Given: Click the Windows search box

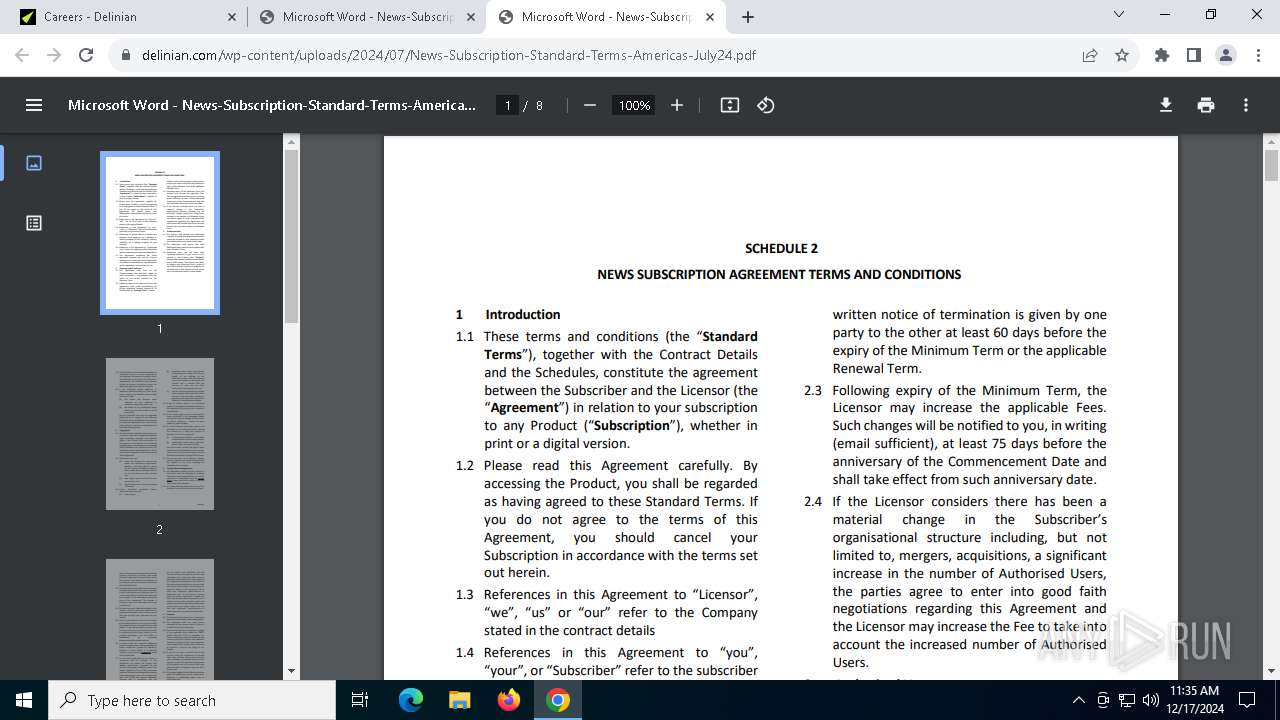Looking at the screenshot, I should [x=192, y=700].
